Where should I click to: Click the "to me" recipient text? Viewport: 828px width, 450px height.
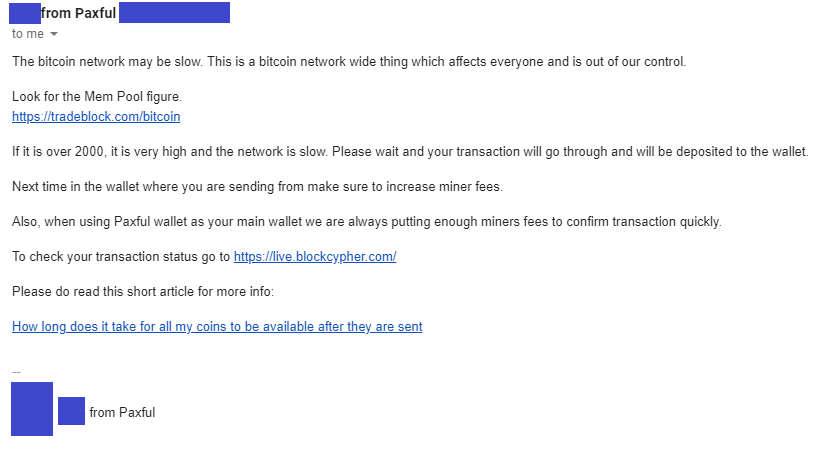click(27, 34)
